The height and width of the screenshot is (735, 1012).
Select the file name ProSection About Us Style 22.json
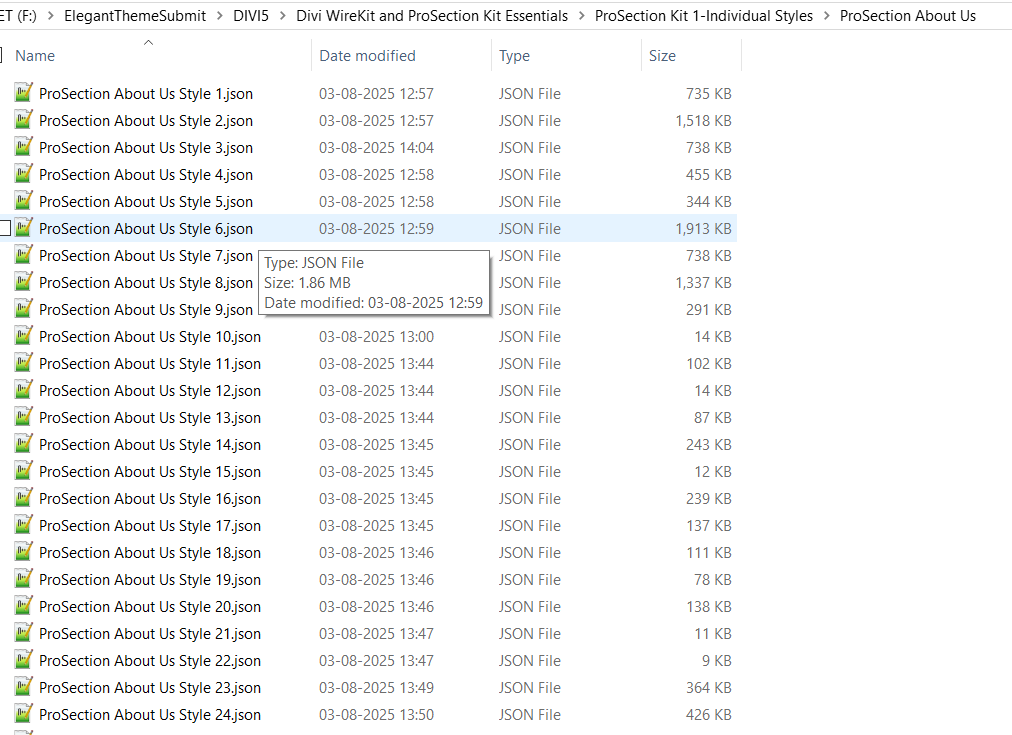[150, 660]
